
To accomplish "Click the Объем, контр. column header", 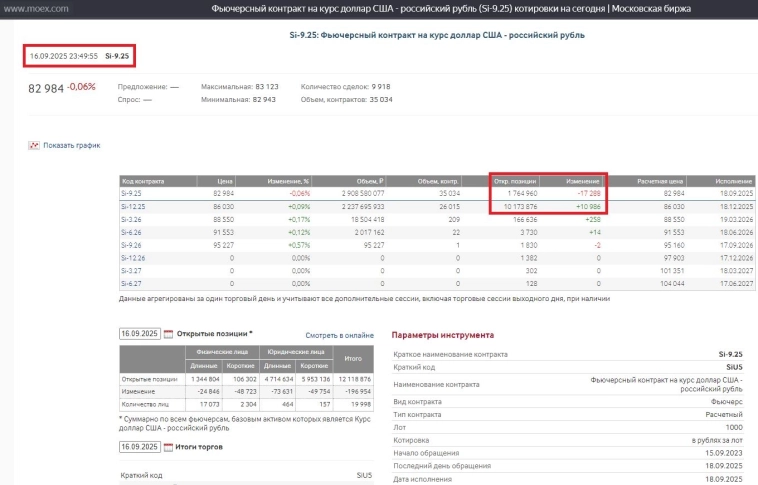I will [x=438, y=181].
